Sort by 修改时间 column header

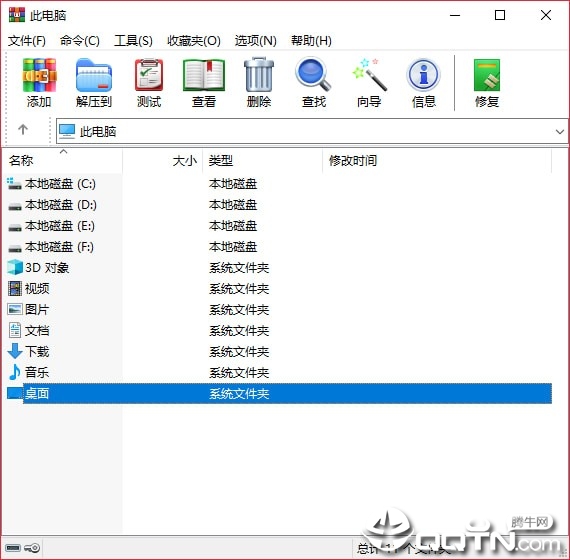click(437, 160)
